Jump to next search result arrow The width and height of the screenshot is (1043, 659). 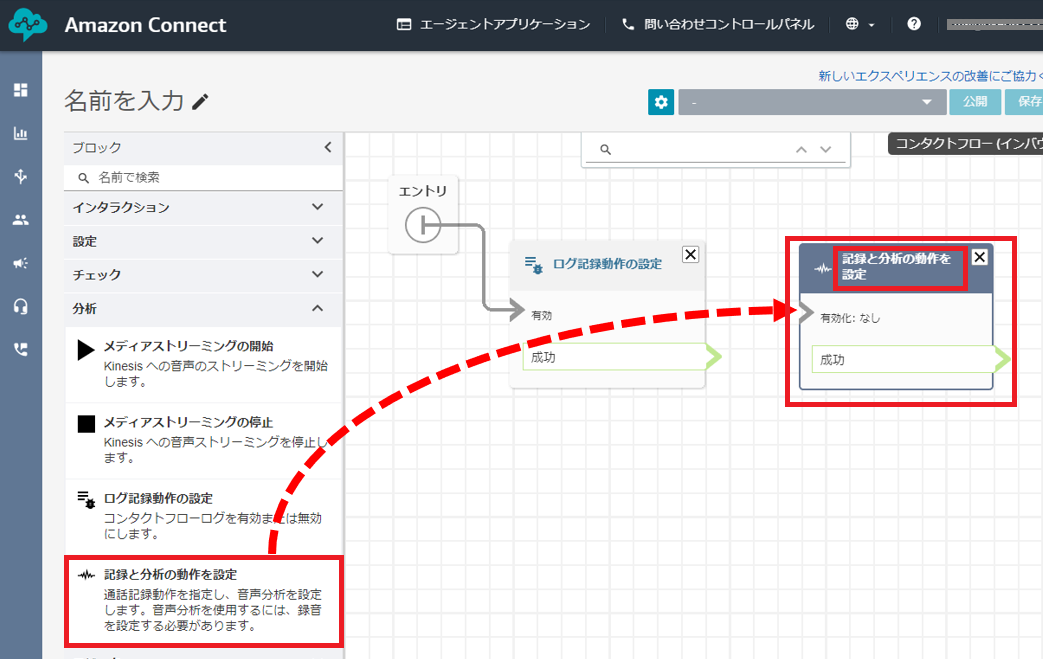click(x=825, y=150)
